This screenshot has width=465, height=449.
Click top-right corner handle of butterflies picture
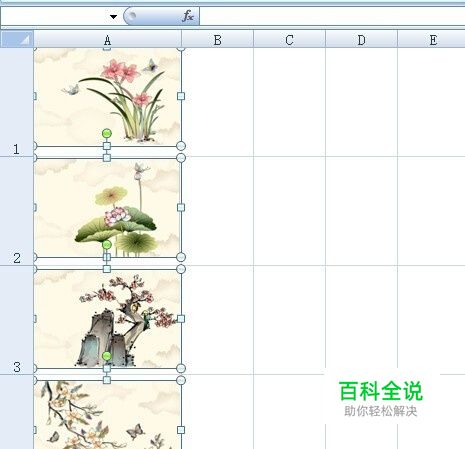181,380
